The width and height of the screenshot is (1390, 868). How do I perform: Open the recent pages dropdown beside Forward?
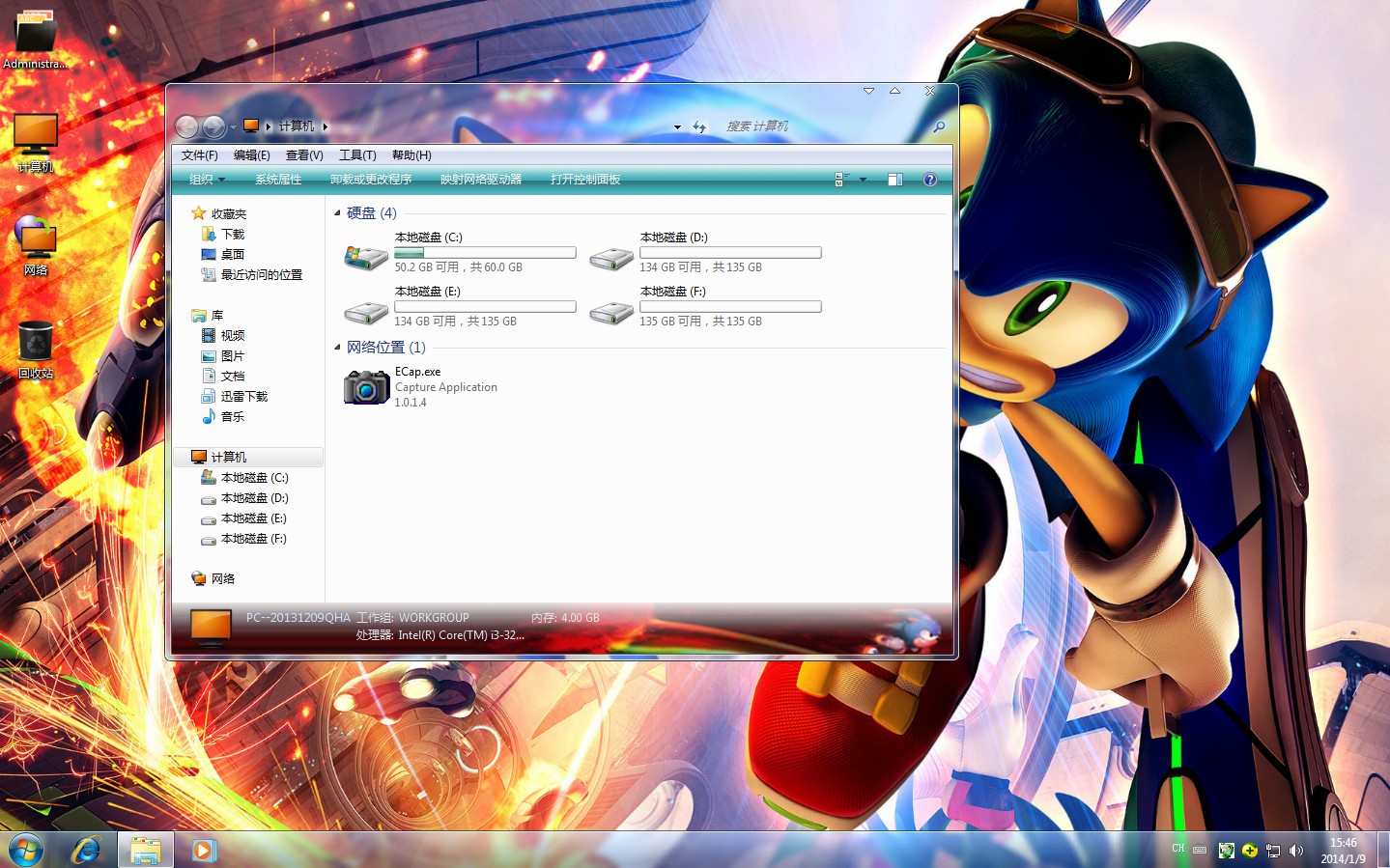pos(233,127)
